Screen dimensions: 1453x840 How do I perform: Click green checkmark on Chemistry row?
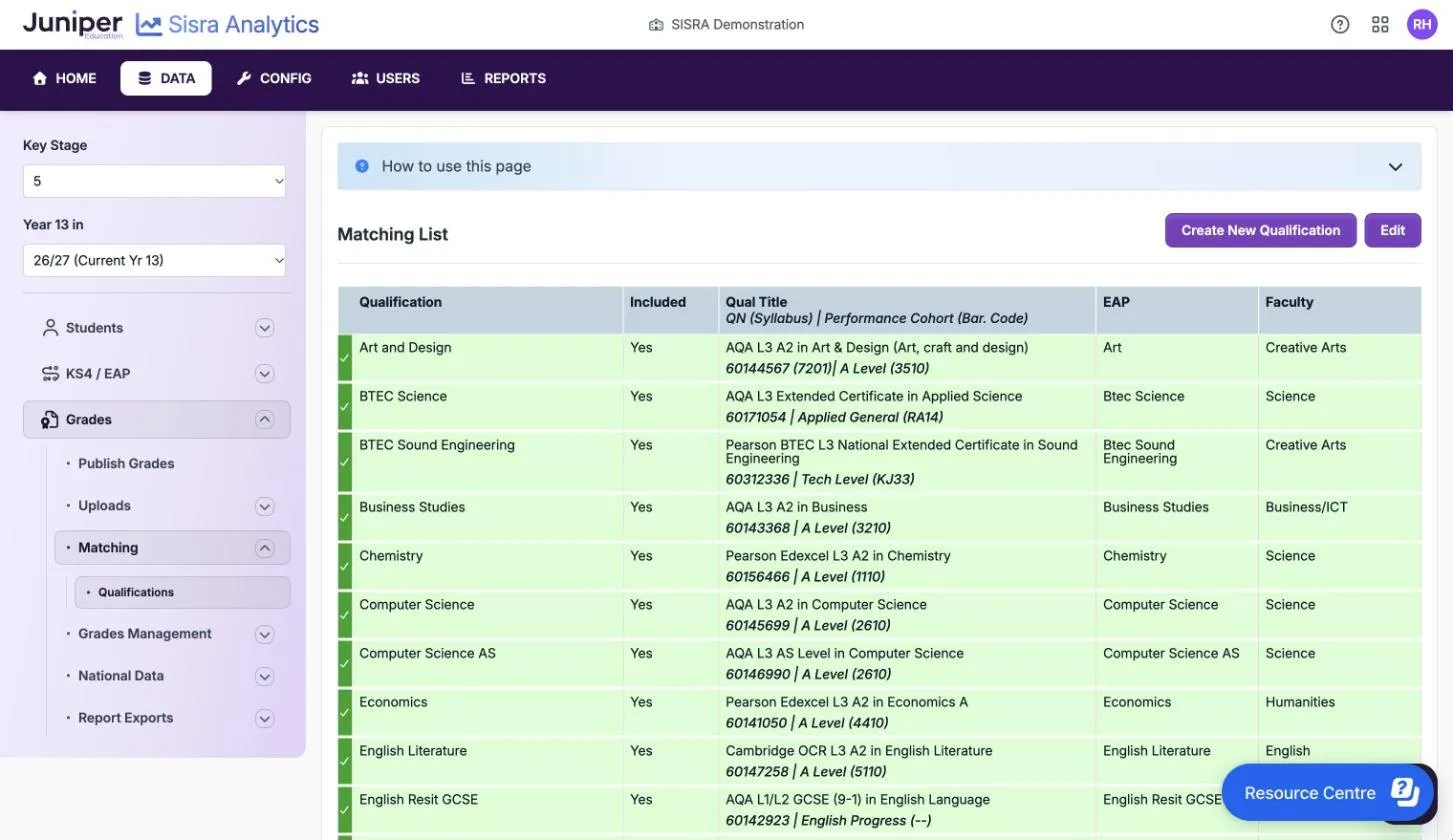(x=345, y=566)
